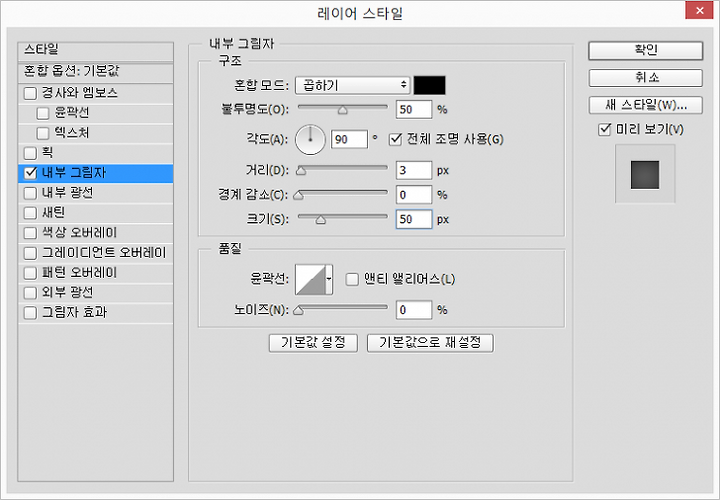Open the 혼합 모드 곱하기 dropdown

pyautogui.click(x=352, y=85)
